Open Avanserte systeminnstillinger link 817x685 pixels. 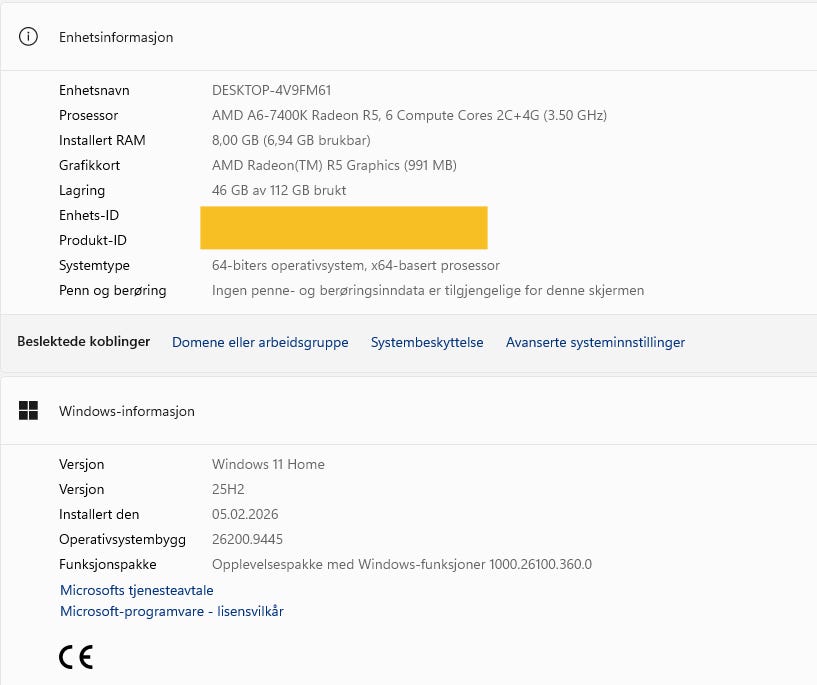tap(595, 342)
